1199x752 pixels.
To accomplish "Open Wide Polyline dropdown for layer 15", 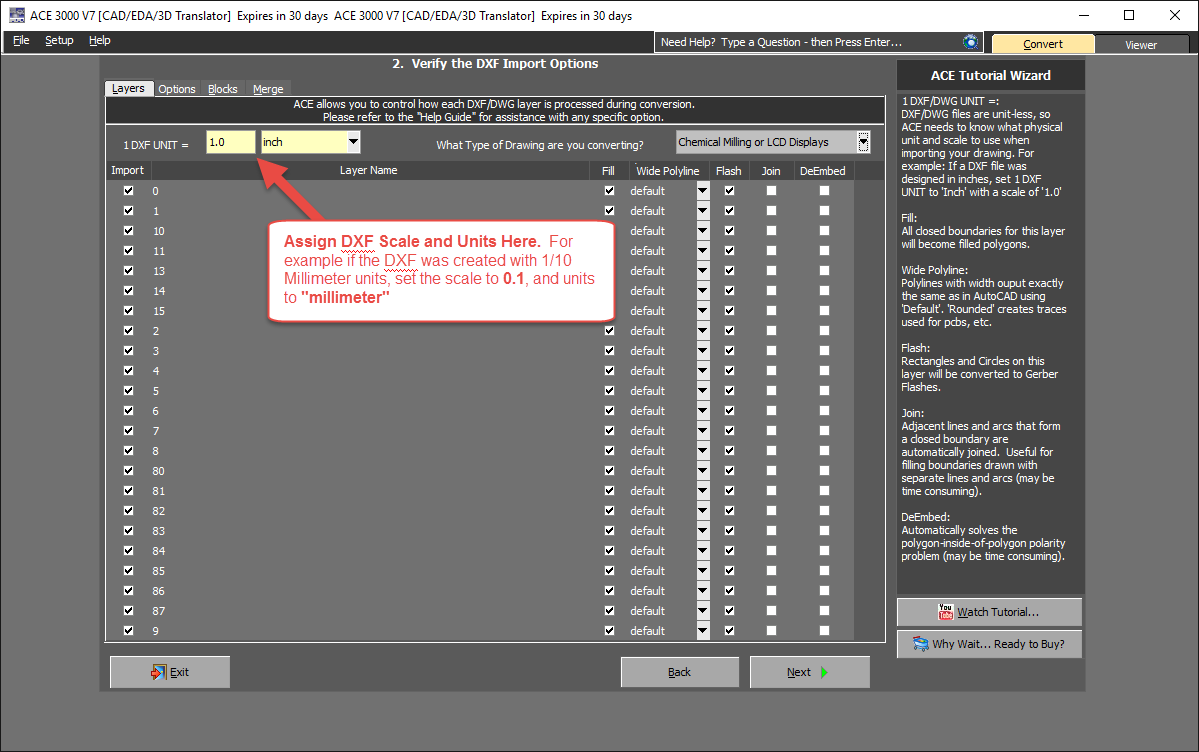I will point(703,311).
